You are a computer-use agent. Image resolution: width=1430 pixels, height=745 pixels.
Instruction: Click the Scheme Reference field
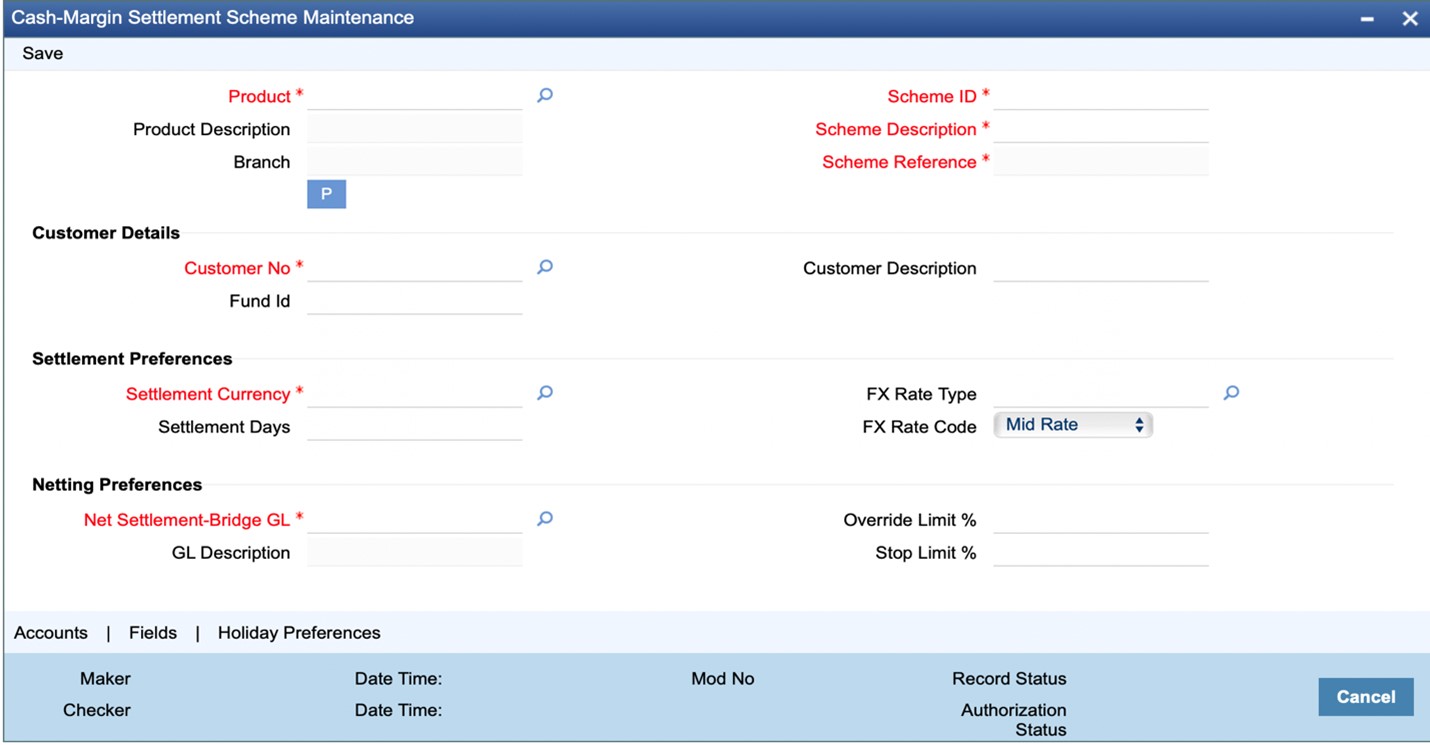1101,162
